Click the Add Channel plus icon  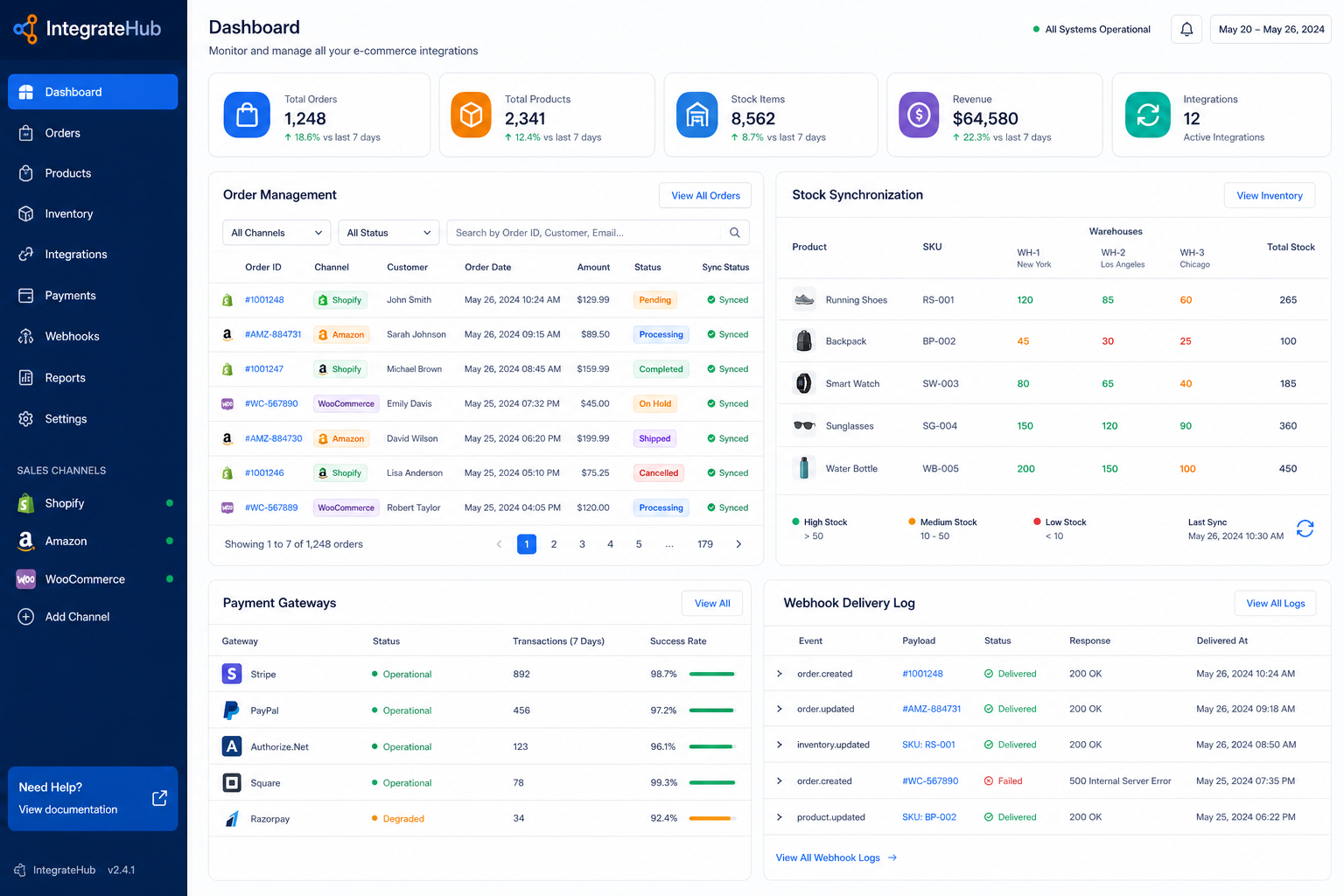point(26,617)
